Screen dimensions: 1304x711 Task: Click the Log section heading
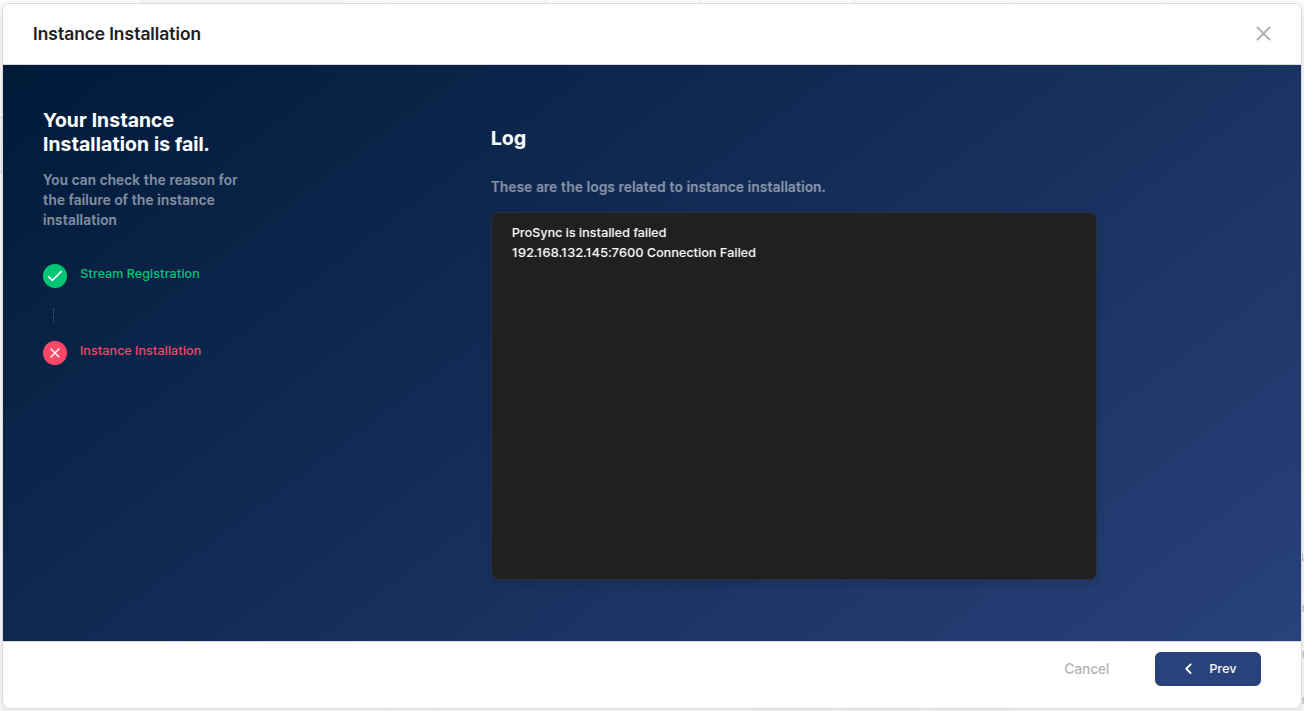pyautogui.click(x=508, y=139)
